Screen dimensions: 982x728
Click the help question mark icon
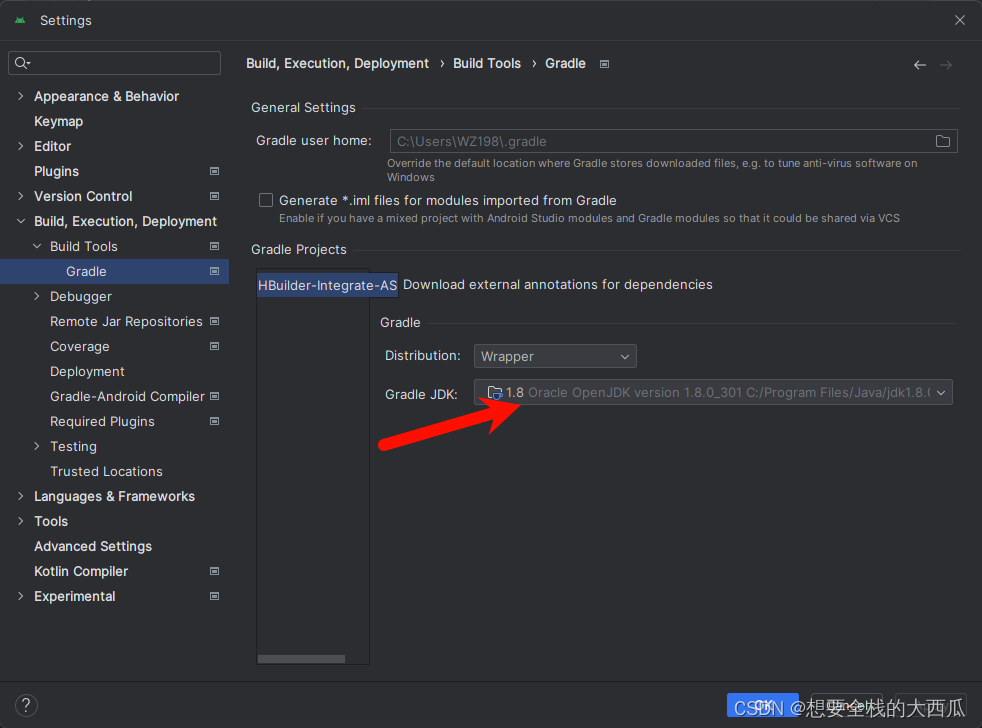(27, 705)
